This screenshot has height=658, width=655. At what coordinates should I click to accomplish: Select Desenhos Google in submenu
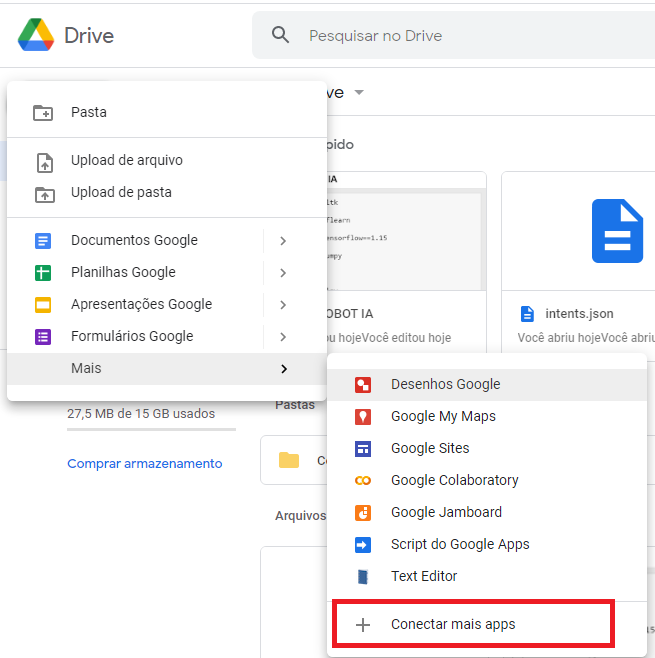pos(487,384)
